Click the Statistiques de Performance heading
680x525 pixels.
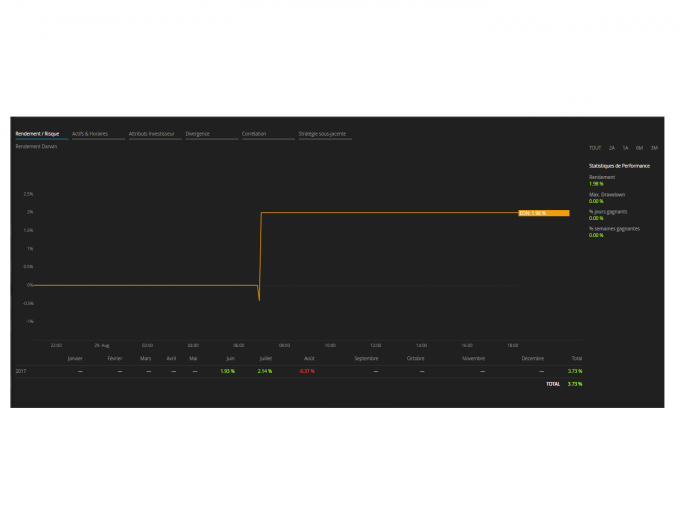(619, 166)
